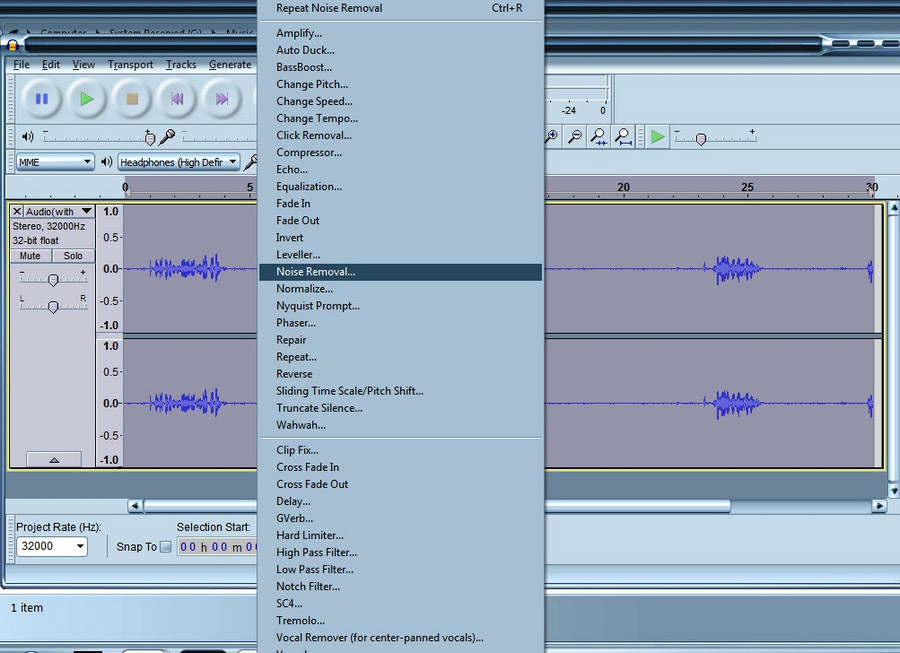
Task: Select Change Tempo... effect
Action: (x=400, y=118)
